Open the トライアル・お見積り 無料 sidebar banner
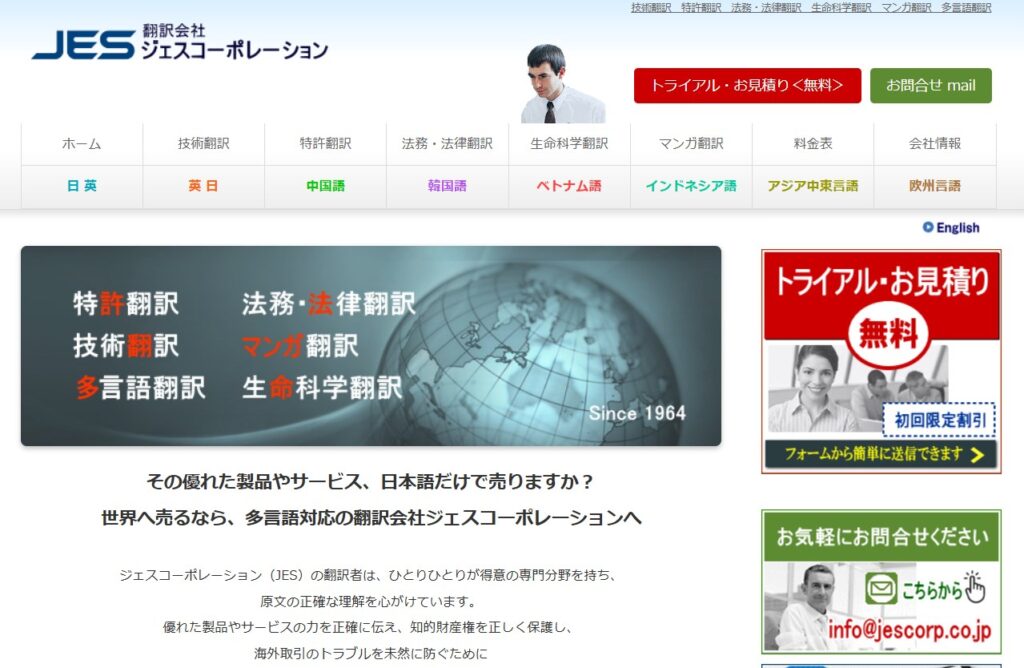The image size is (1024, 668). [x=881, y=362]
